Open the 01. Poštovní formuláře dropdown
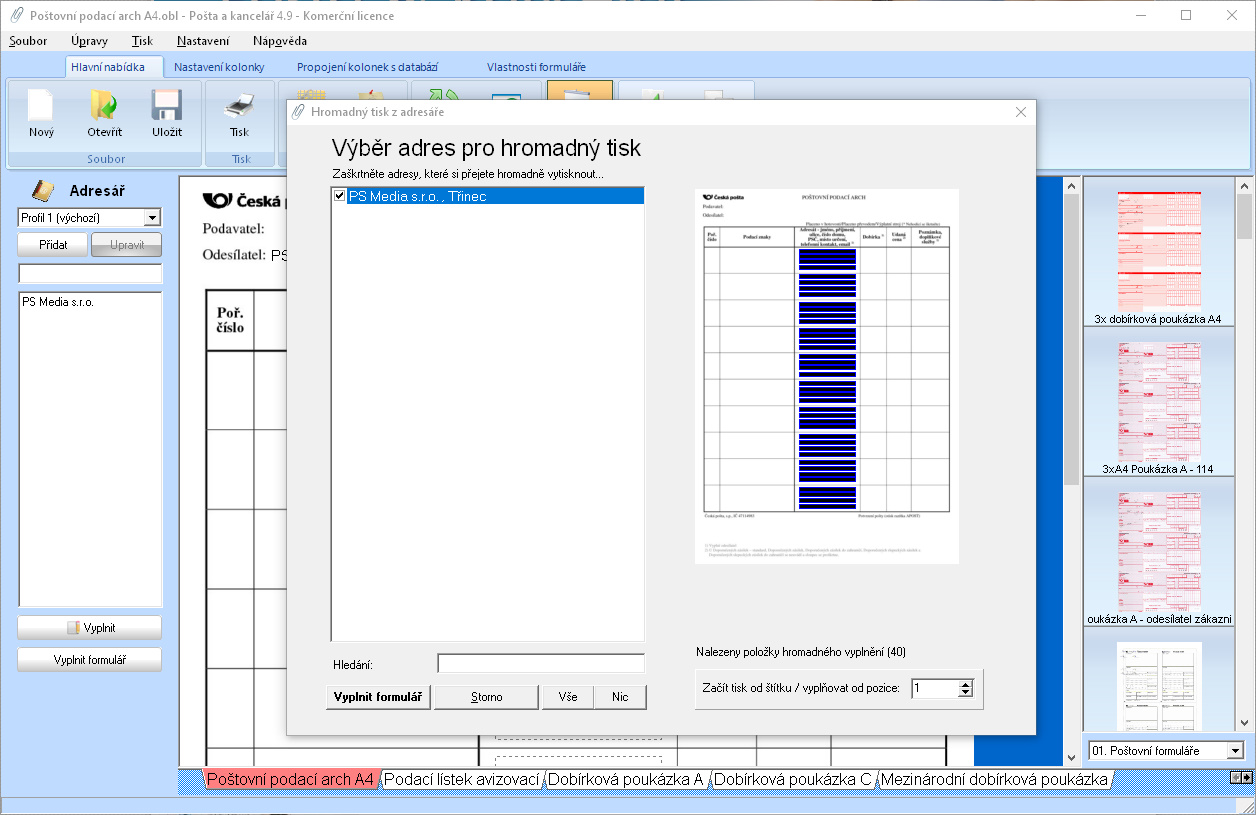 pyautogui.click(x=1235, y=751)
